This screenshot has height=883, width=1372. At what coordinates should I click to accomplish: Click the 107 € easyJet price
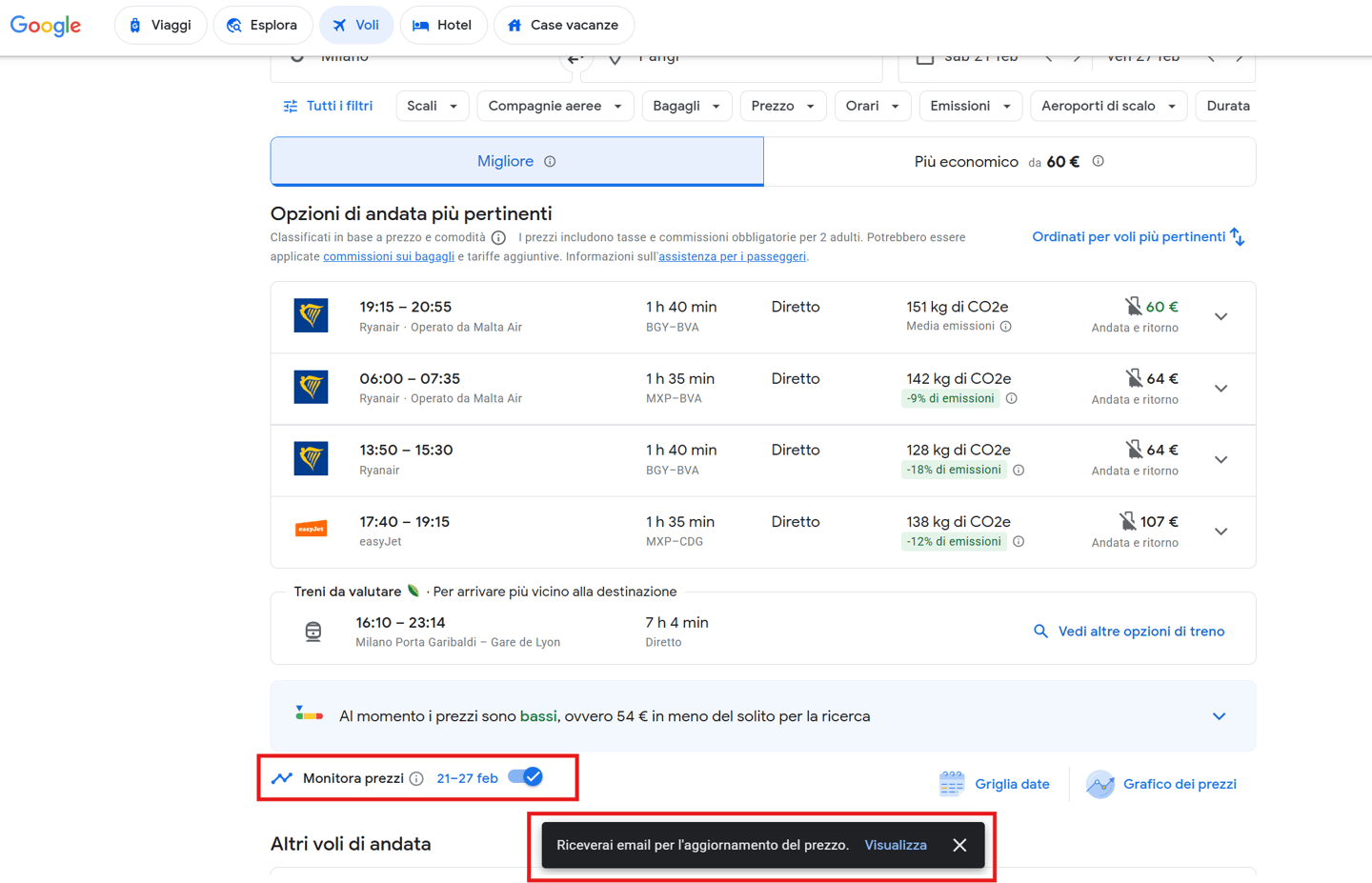click(1159, 521)
